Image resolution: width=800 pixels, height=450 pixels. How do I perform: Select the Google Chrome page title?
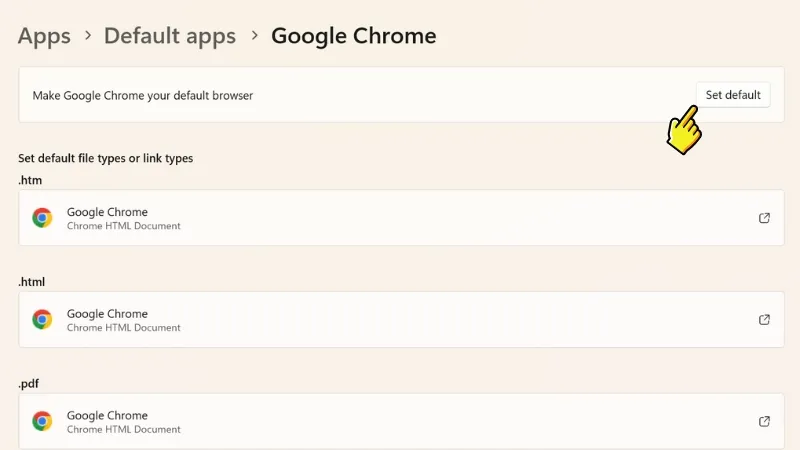354,36
